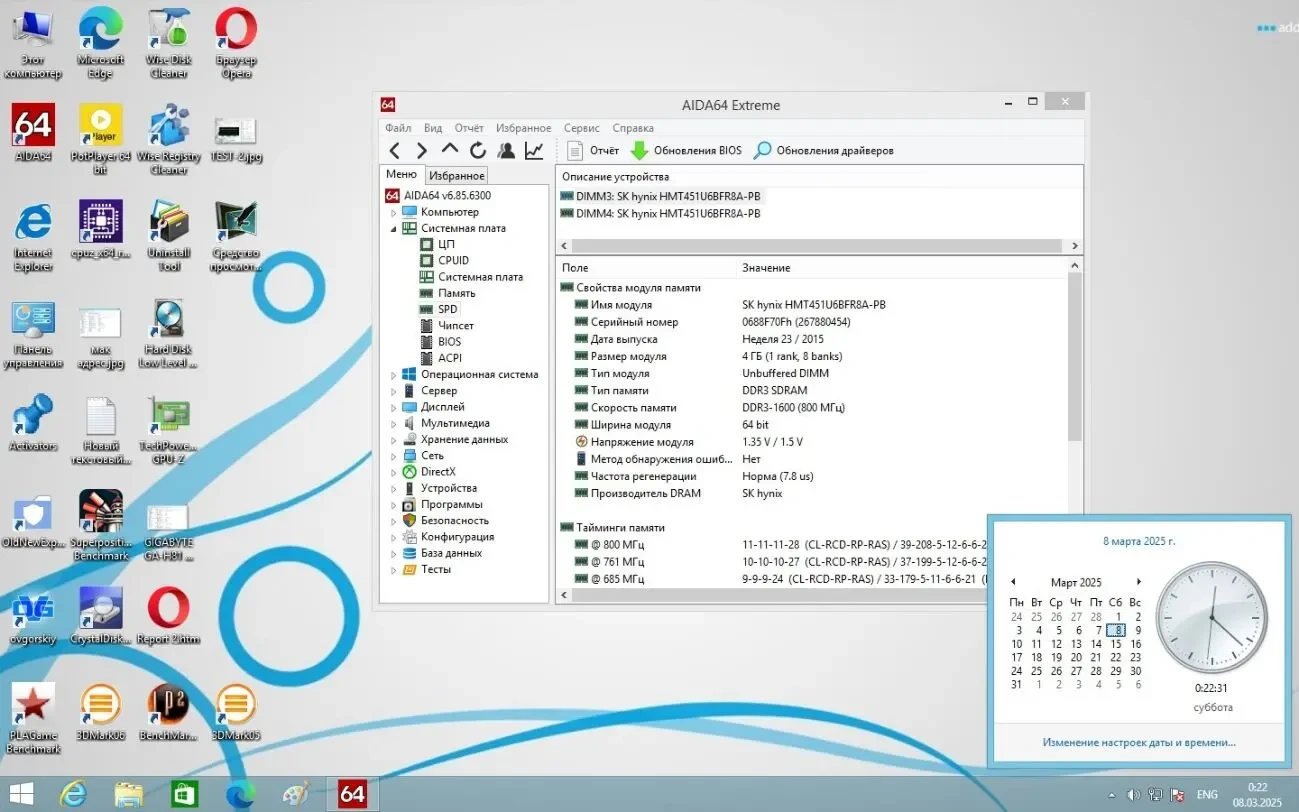
Task: Click the Обновления драйверов magnifier icon
Action: point(763,150)
